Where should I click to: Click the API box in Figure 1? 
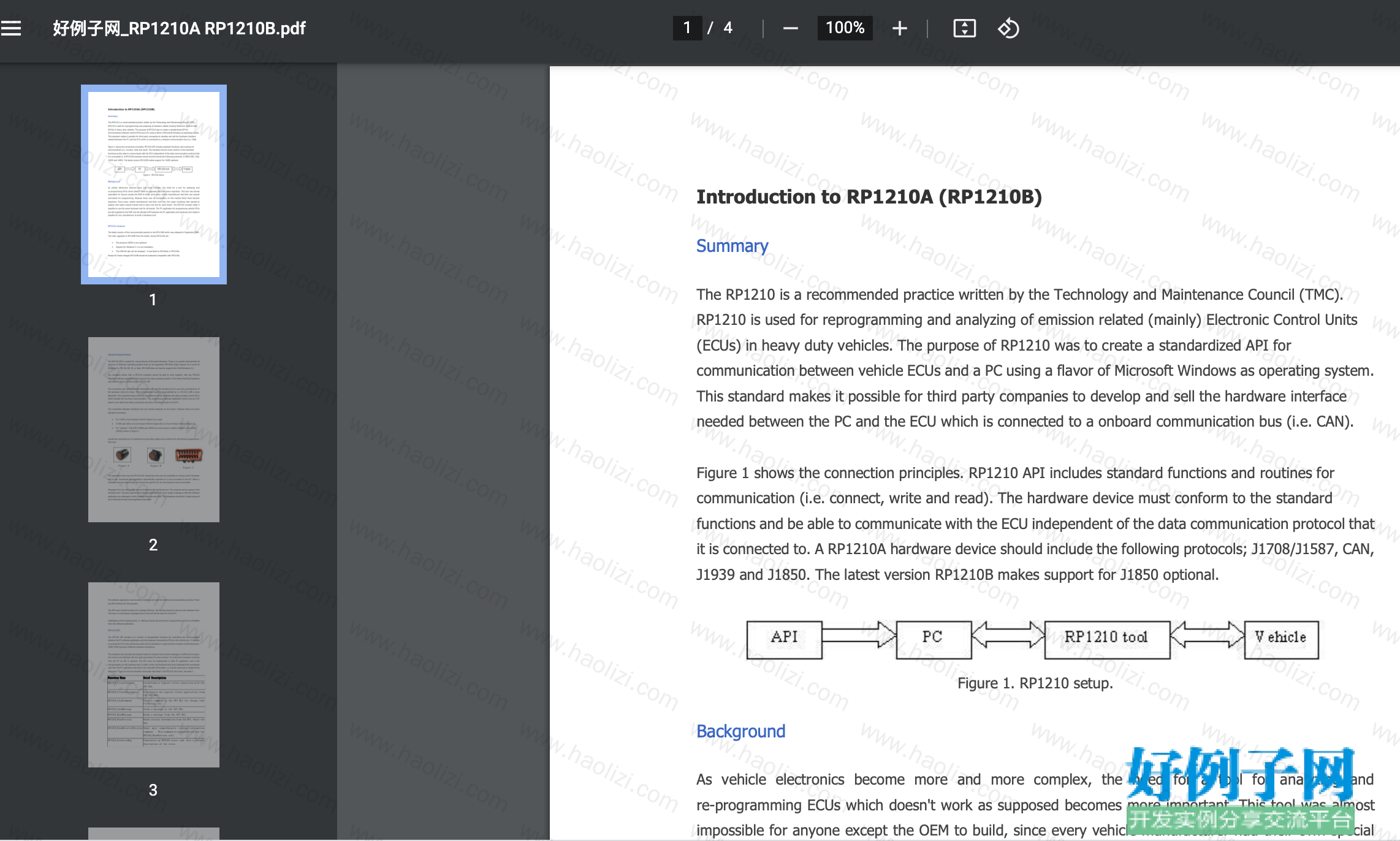coord(785,639)
